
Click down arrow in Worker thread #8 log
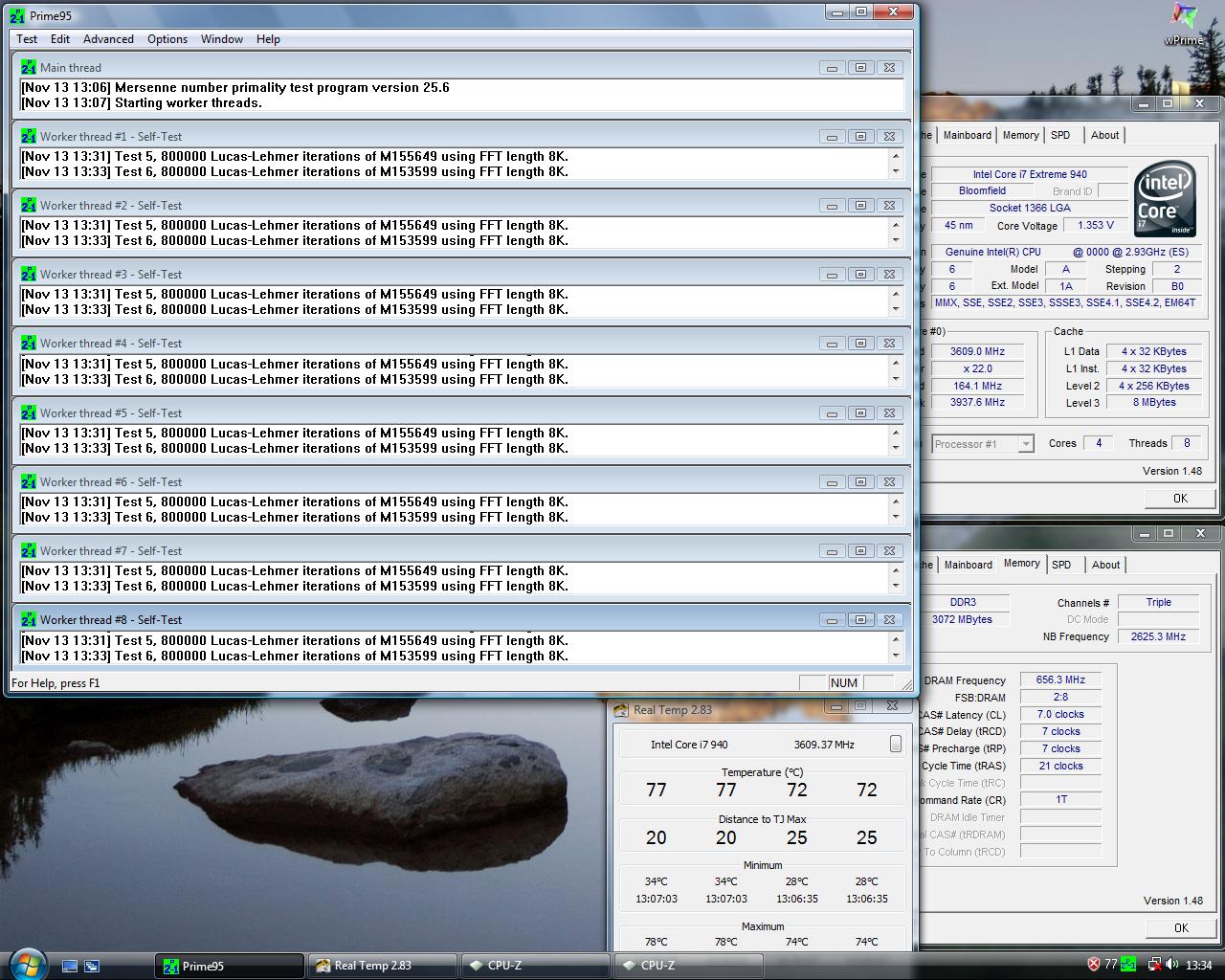click(896, 657)
